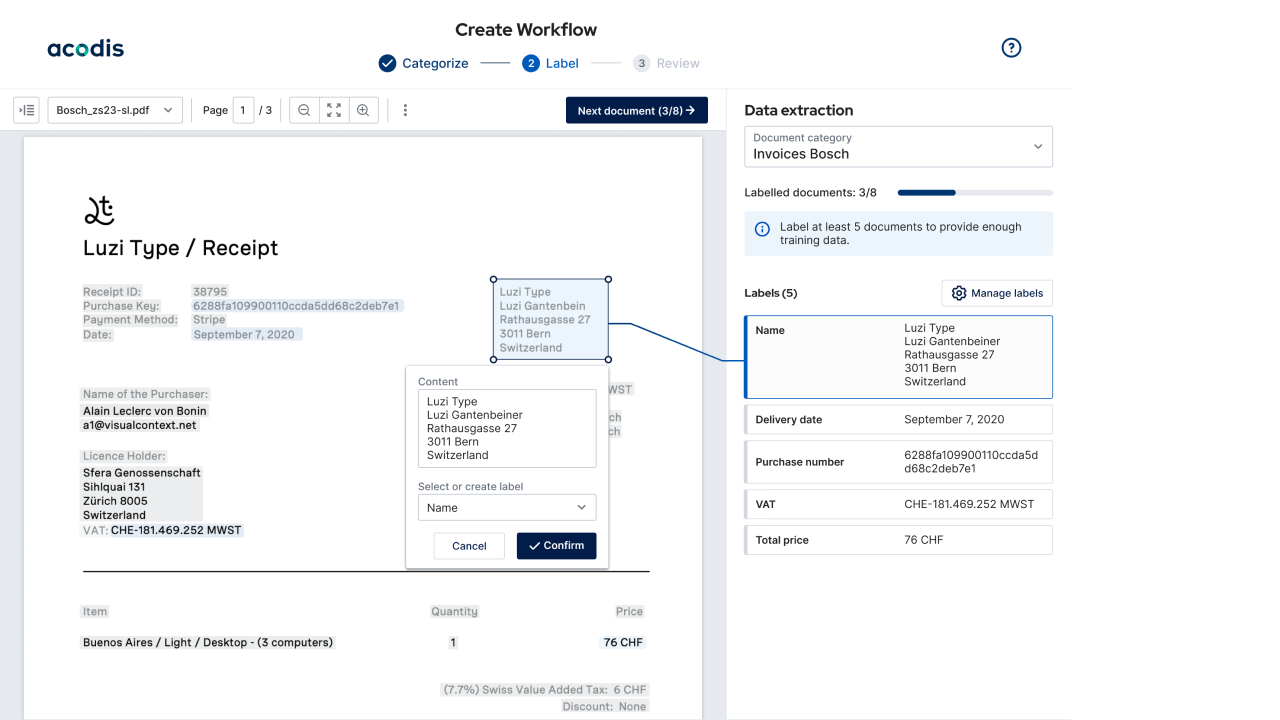Viewport: 1280px width, 720px height.
Task: Open the more options kebab menu
Action: click(405, 110)
